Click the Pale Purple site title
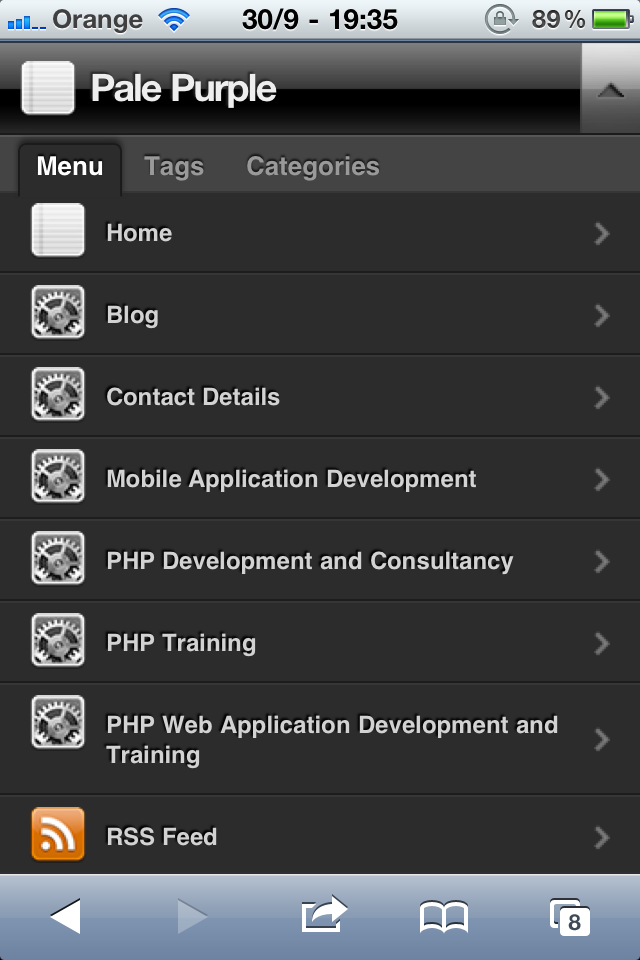This screenshot has height=960, width=640. click(x=184, y=89)
